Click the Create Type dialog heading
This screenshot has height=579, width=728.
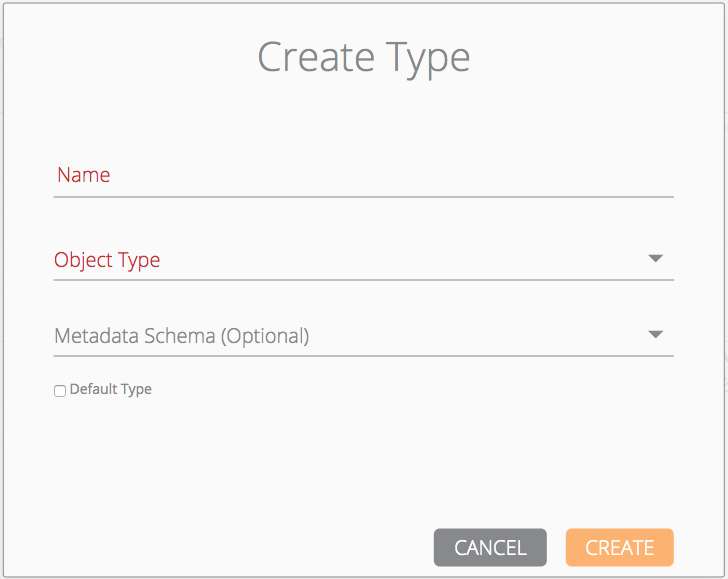364,57
